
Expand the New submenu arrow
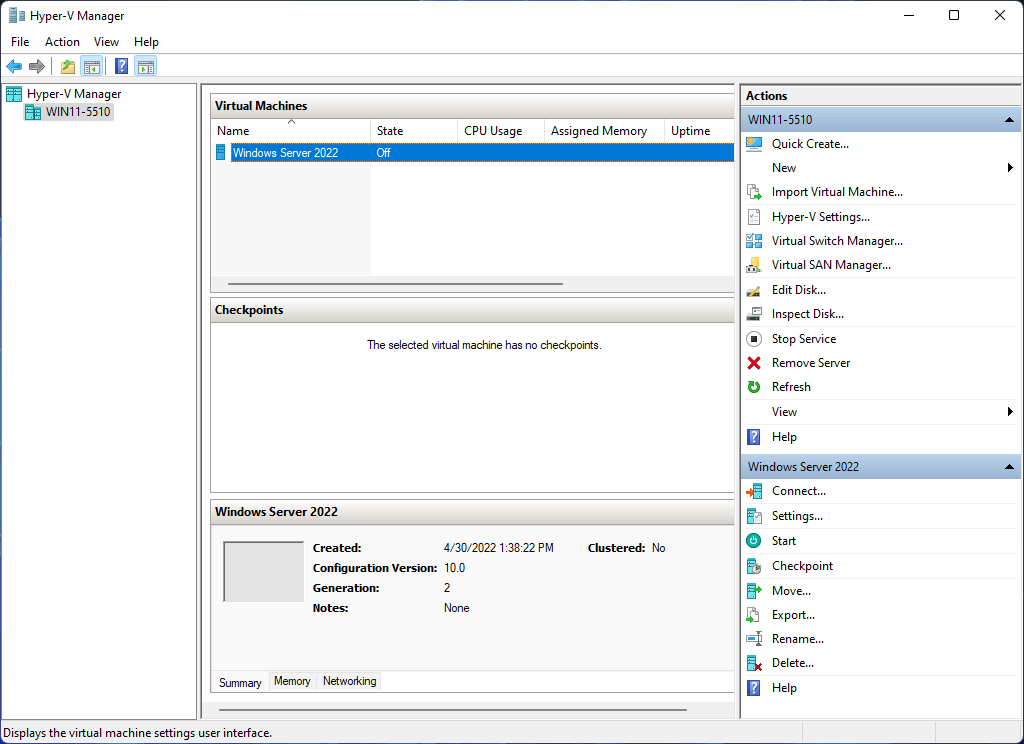coord(1010,168)
